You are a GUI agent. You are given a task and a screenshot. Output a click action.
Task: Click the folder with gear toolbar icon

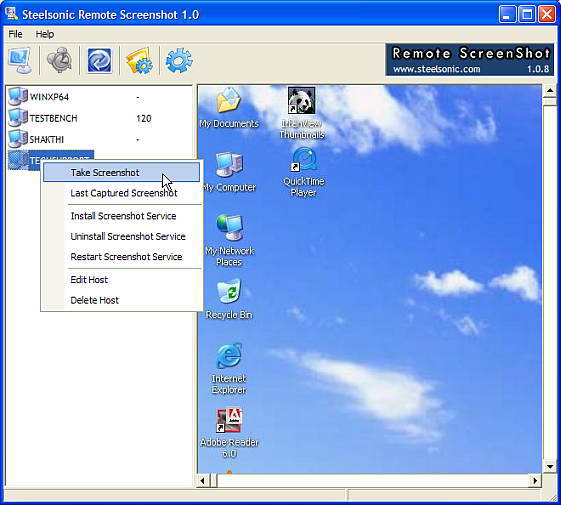140,60
